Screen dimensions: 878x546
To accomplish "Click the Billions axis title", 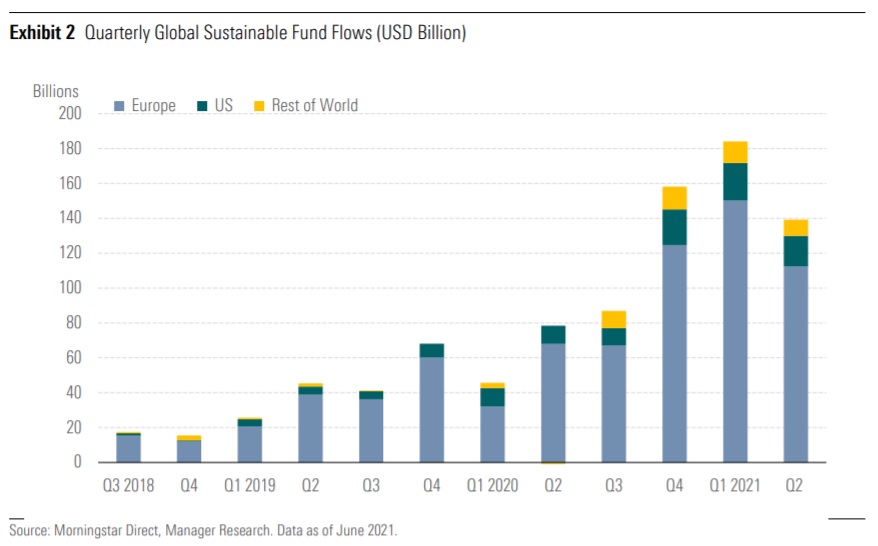I will [55, 92].
